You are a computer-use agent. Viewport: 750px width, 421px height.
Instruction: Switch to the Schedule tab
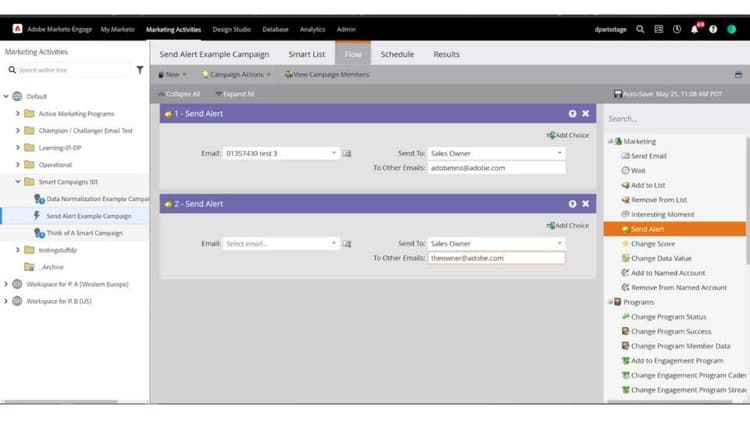point(397,54)
